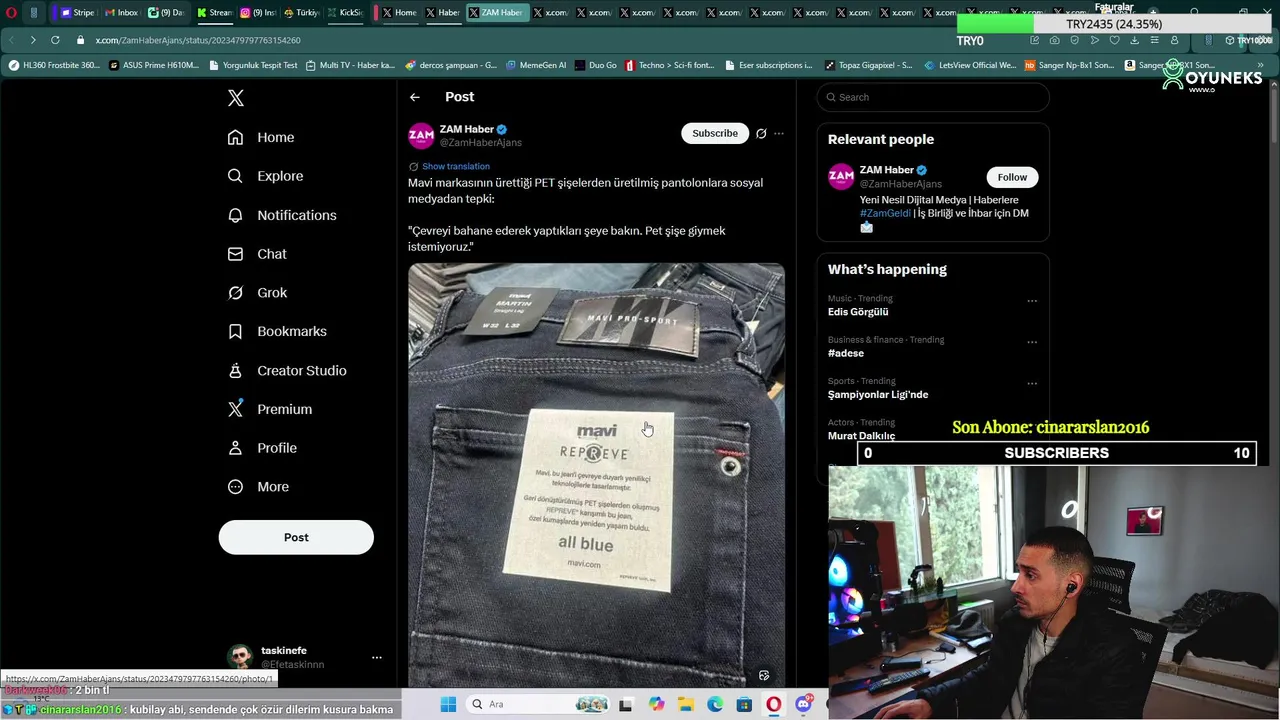This screenshot has width=1280, height=720.
Task: Click taskinefe profile avatar
Action: (x=239, y=657)
